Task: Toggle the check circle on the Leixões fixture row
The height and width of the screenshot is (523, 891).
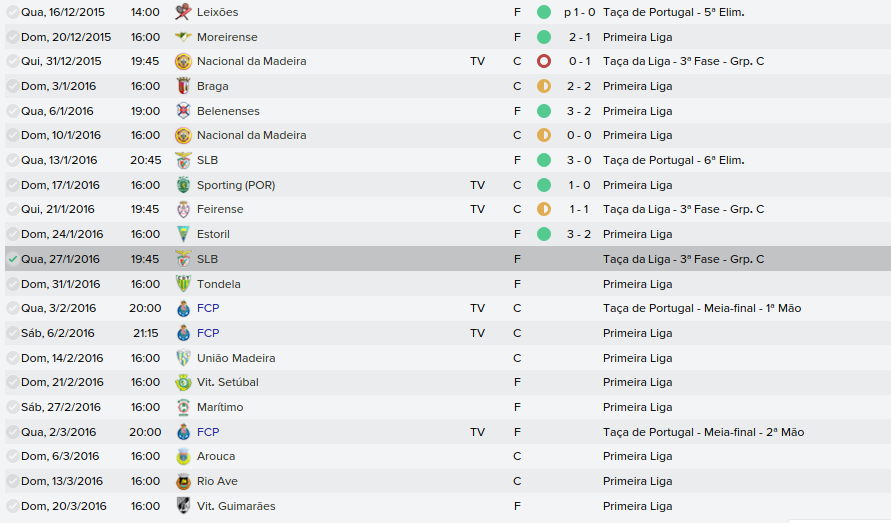Action: 12,12
